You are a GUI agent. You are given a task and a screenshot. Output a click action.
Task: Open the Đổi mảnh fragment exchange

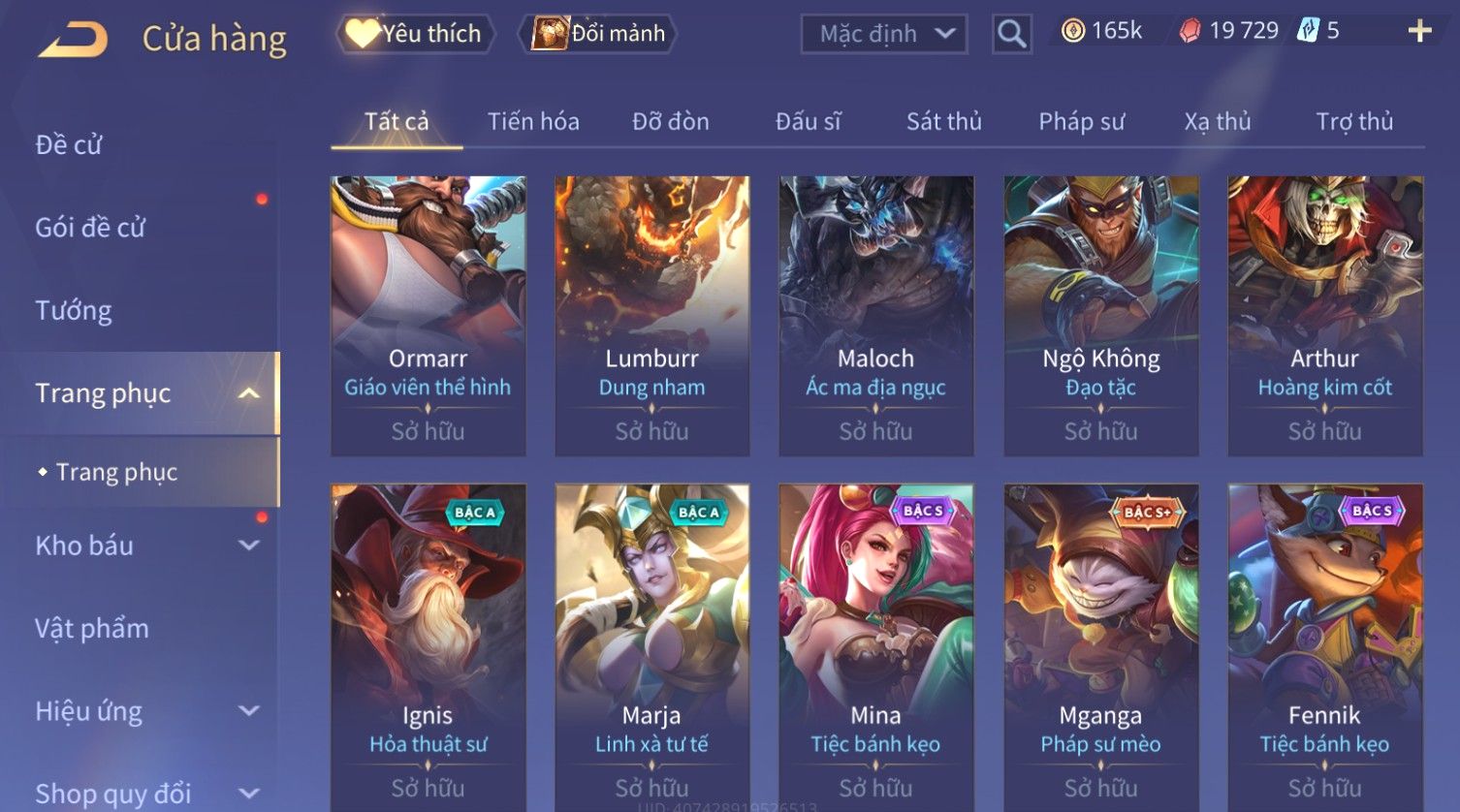(x=598, y=34)
